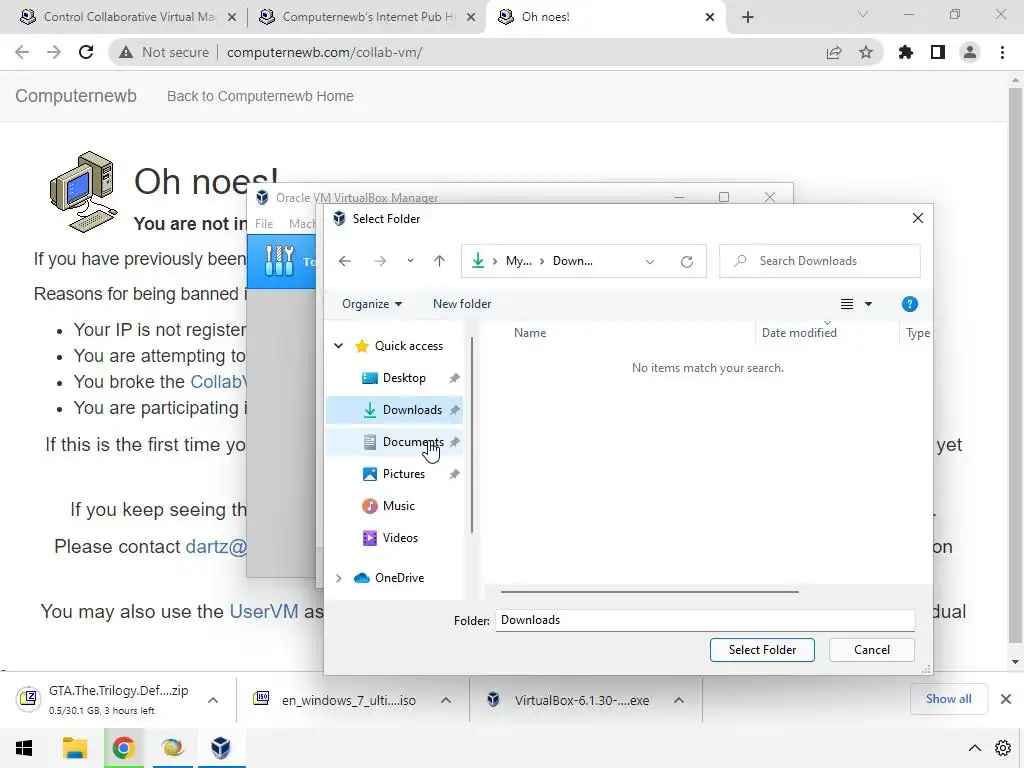Click Chrome icon in taskbar
The height and width of the screenshot is (768, 1024).
(x=123, y=748)
